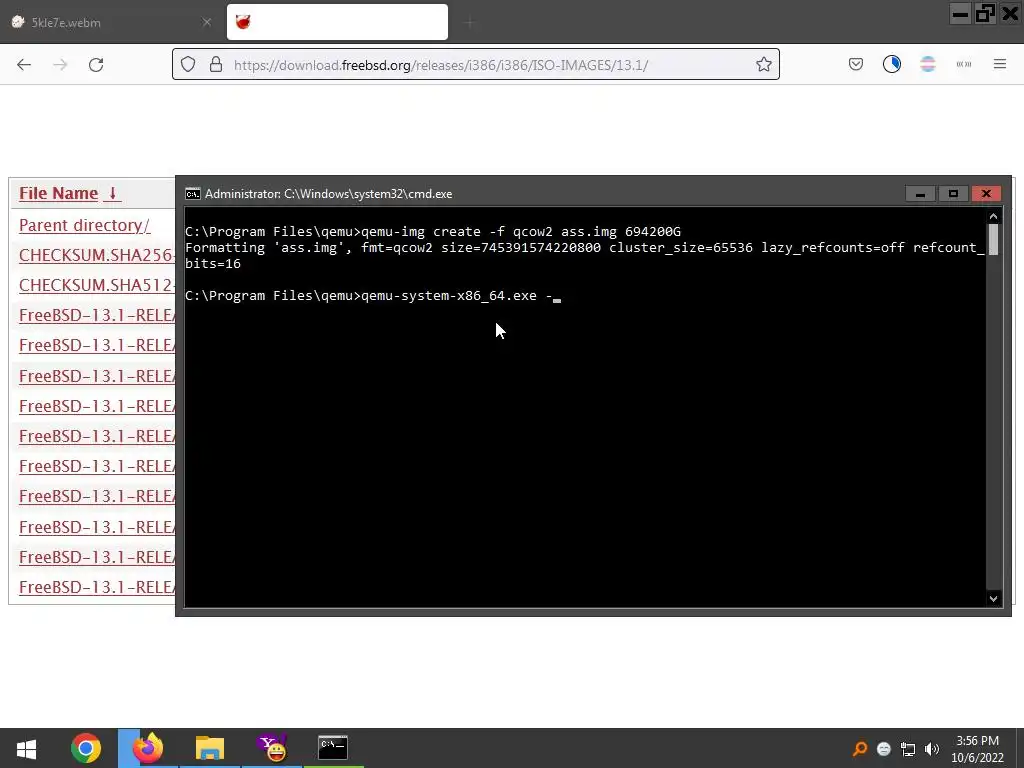Reload the FreeBSD download page
The image size is (1024, 768).
(x=96, y=65)
